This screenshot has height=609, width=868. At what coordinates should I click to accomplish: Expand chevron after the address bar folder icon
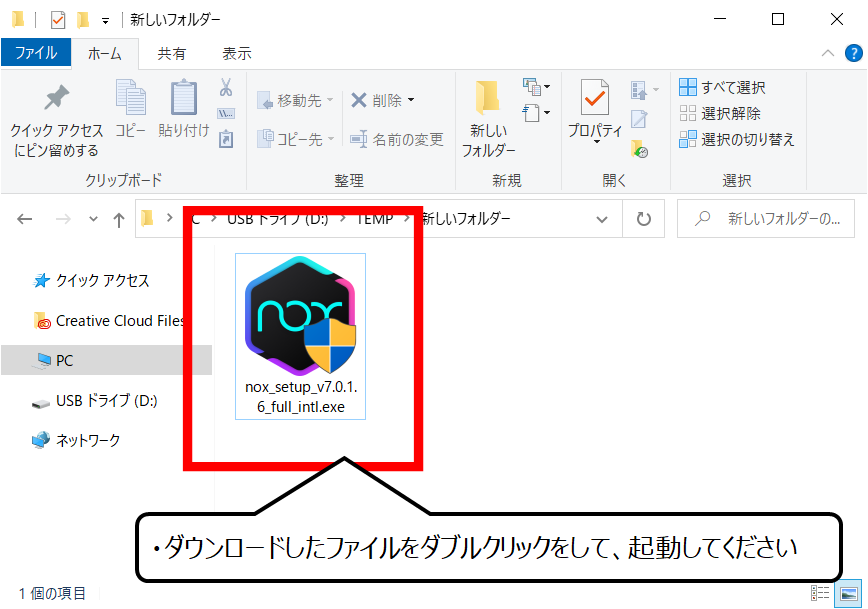point(170,218)
